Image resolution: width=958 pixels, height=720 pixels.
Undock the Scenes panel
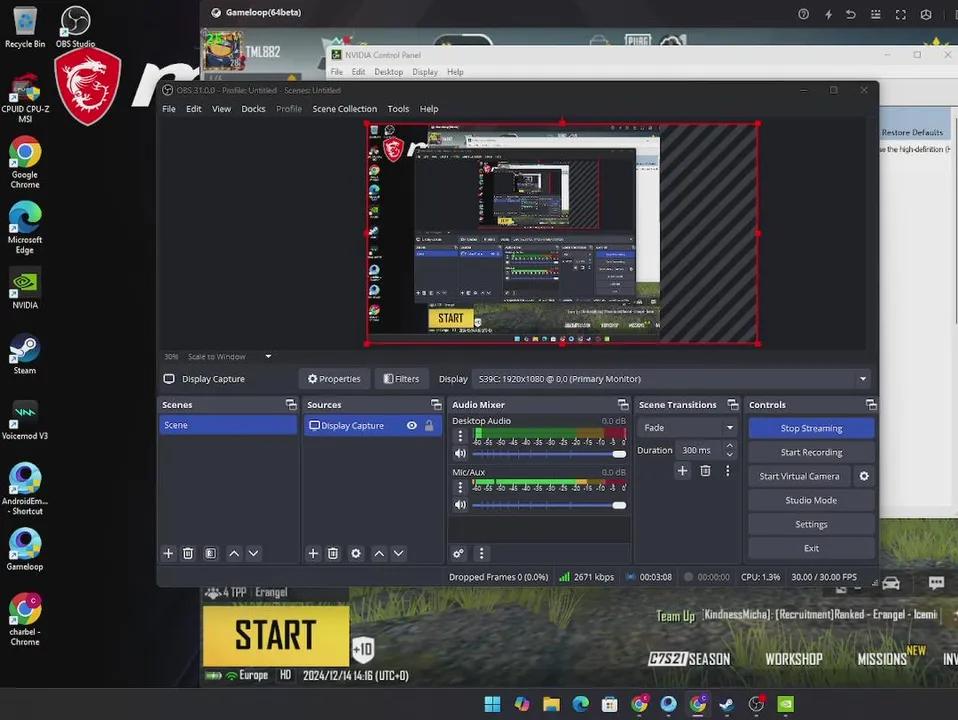(291, 404)
